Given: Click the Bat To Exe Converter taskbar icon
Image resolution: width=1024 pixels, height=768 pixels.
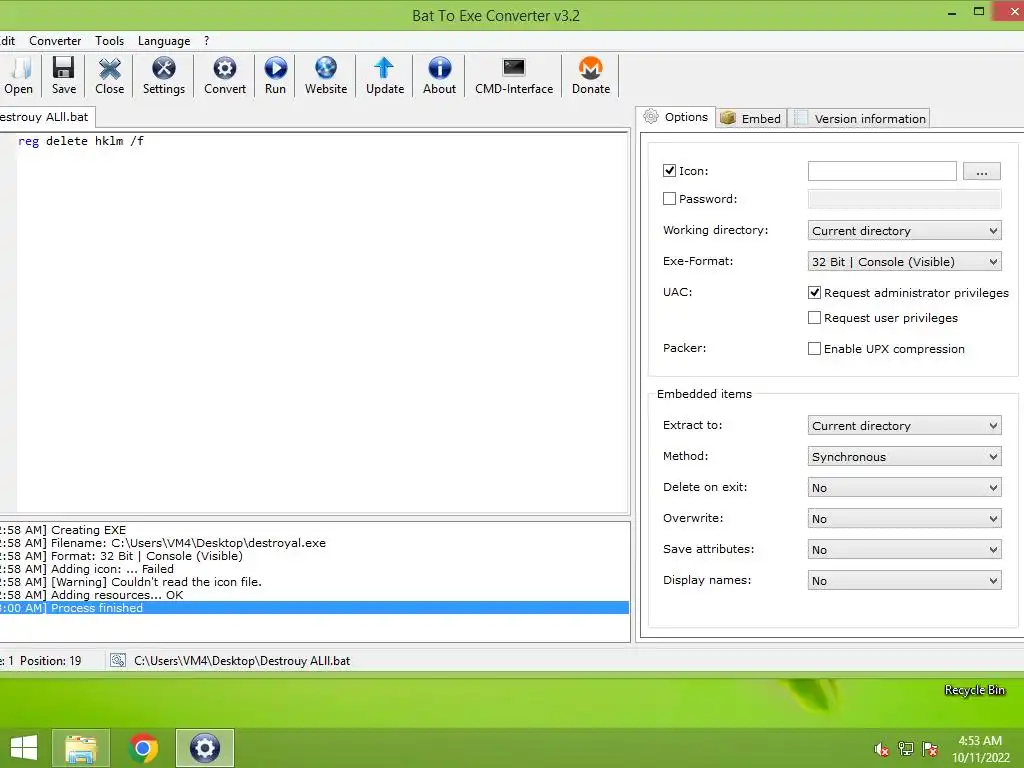Looking at the screenshot, I should (204, 748).
